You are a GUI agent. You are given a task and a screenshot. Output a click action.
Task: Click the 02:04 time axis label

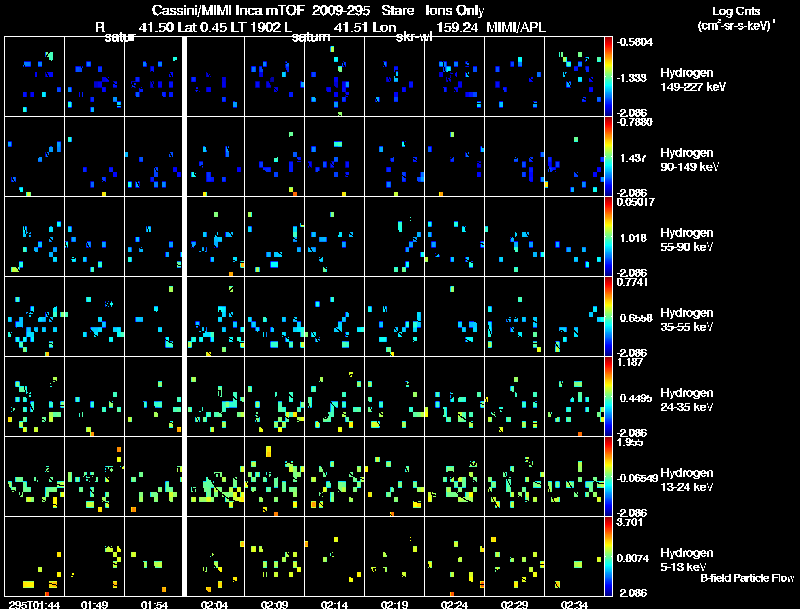point(214,605)
